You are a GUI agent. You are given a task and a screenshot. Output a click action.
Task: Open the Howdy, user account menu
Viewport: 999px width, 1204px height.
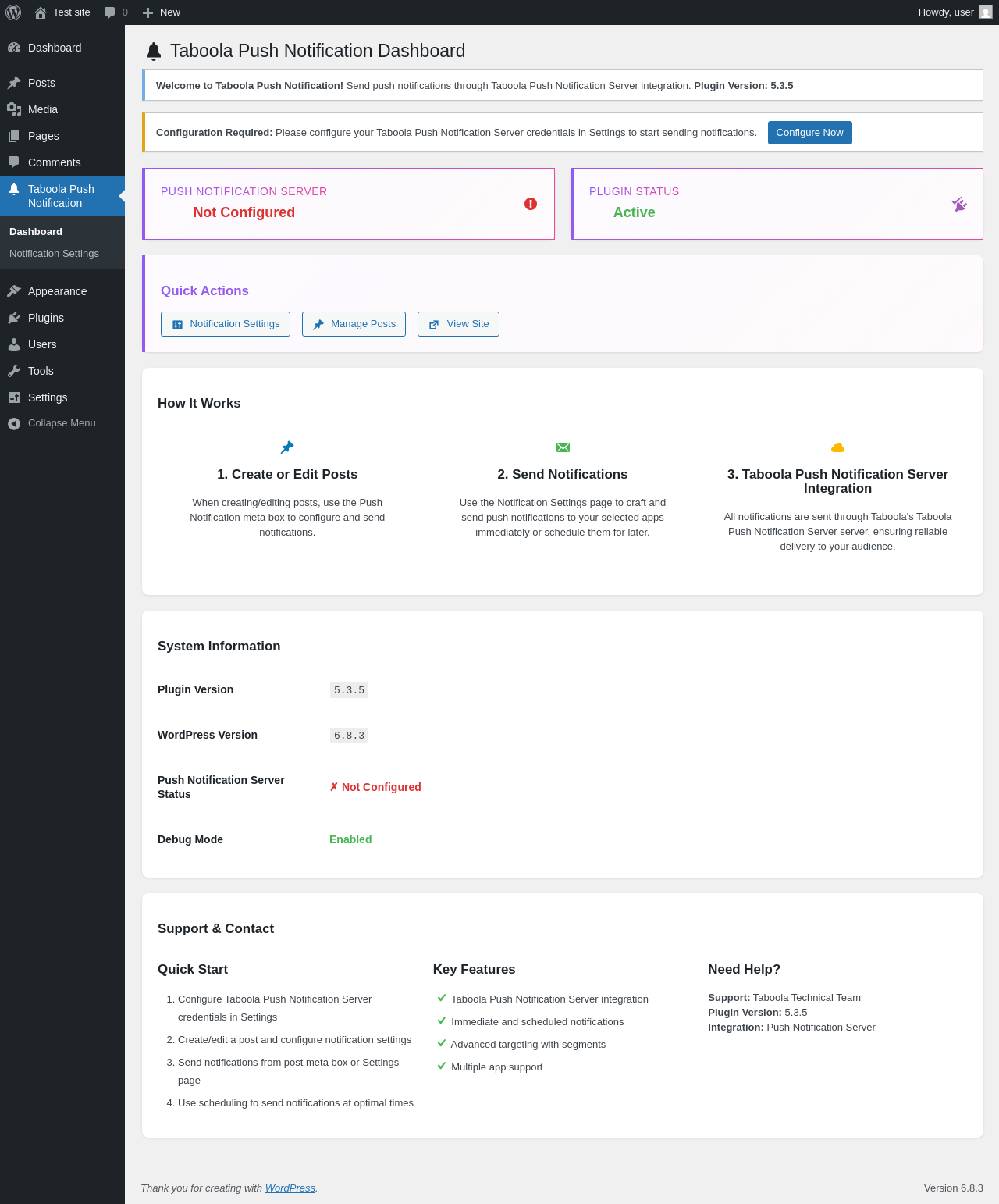click(955, 12)
